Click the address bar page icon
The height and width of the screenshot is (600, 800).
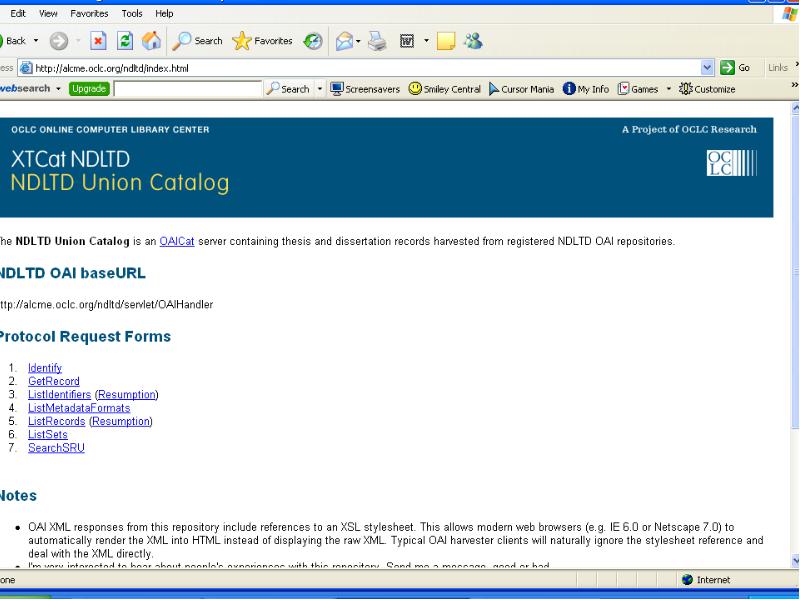26,68
